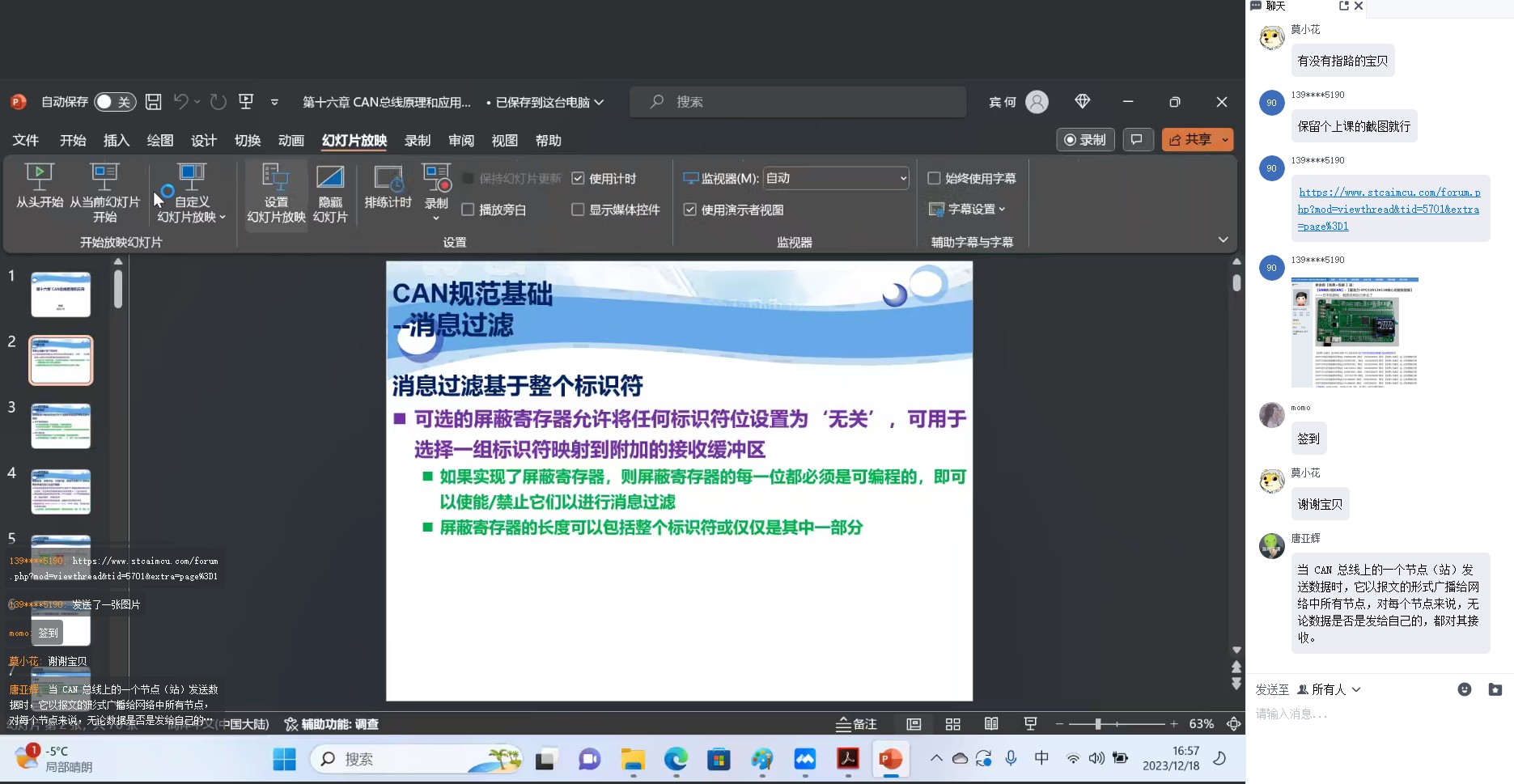Select slide 3 thumbnail
This screenshot has width=1514, height=784.
pyautogui.click(x=61, y=426)
